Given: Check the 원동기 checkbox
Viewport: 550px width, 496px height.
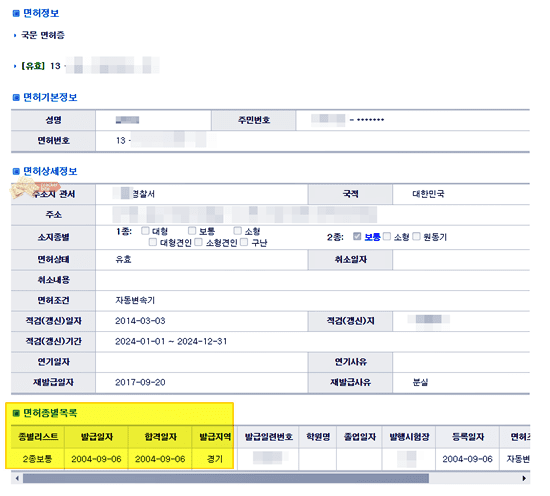Looking at the screenshot, I should pyautogui.click(x=416, y=236).
